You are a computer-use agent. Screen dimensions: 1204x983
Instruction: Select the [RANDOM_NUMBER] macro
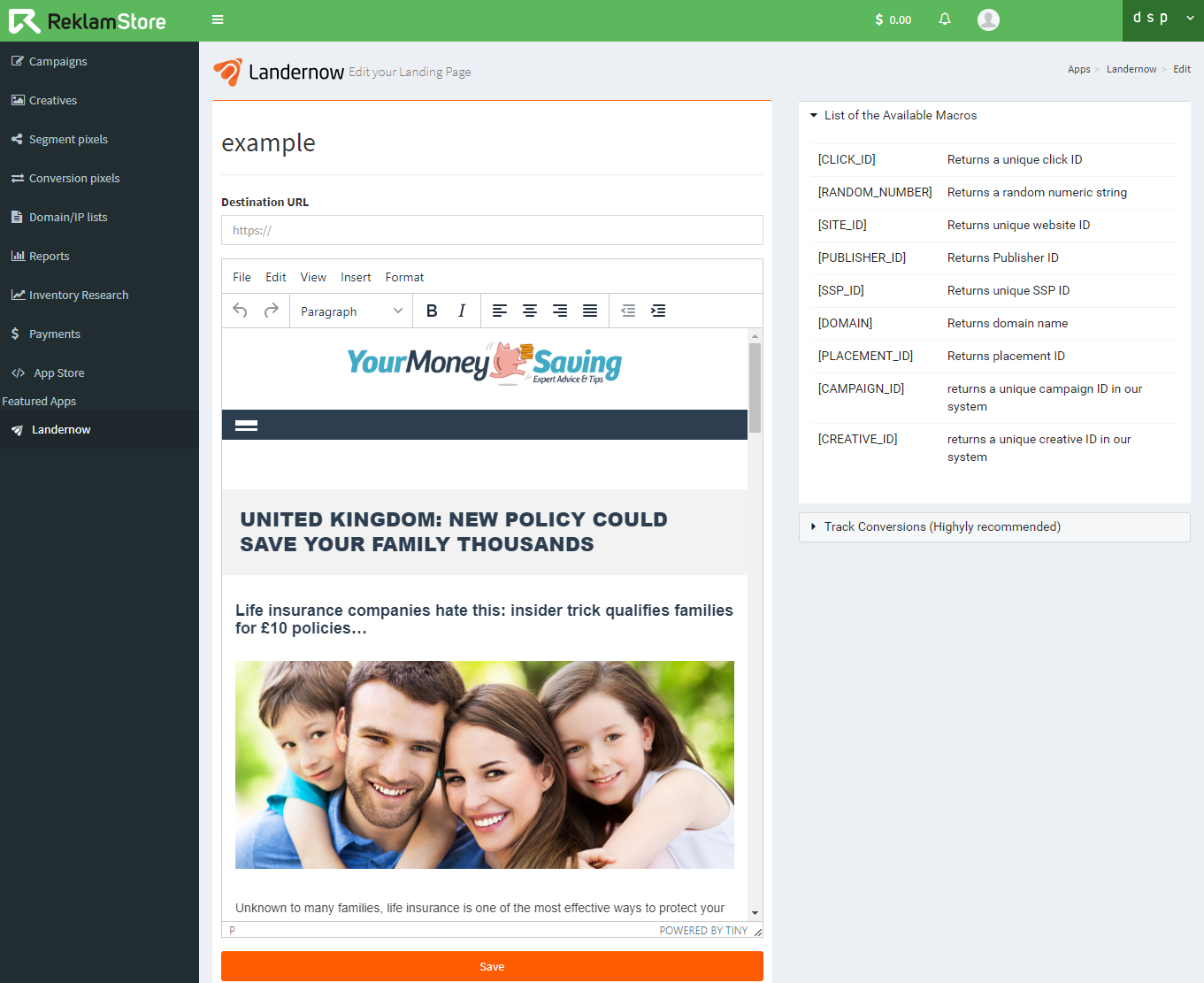pos(875,192)
